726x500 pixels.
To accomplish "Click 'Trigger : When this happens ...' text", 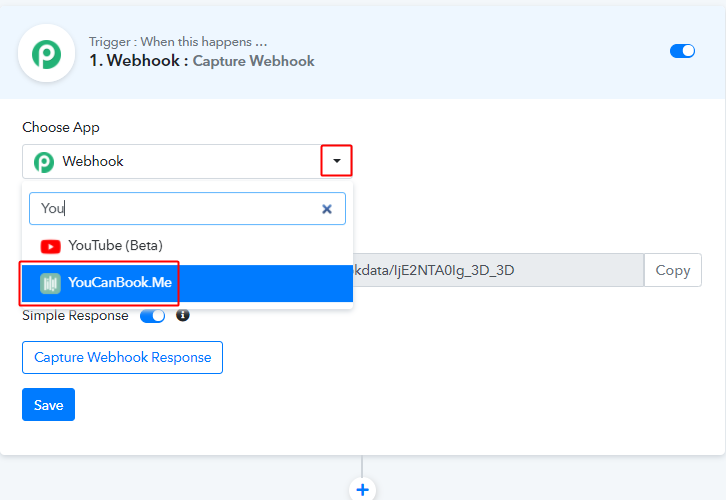I will click(178, 42).
